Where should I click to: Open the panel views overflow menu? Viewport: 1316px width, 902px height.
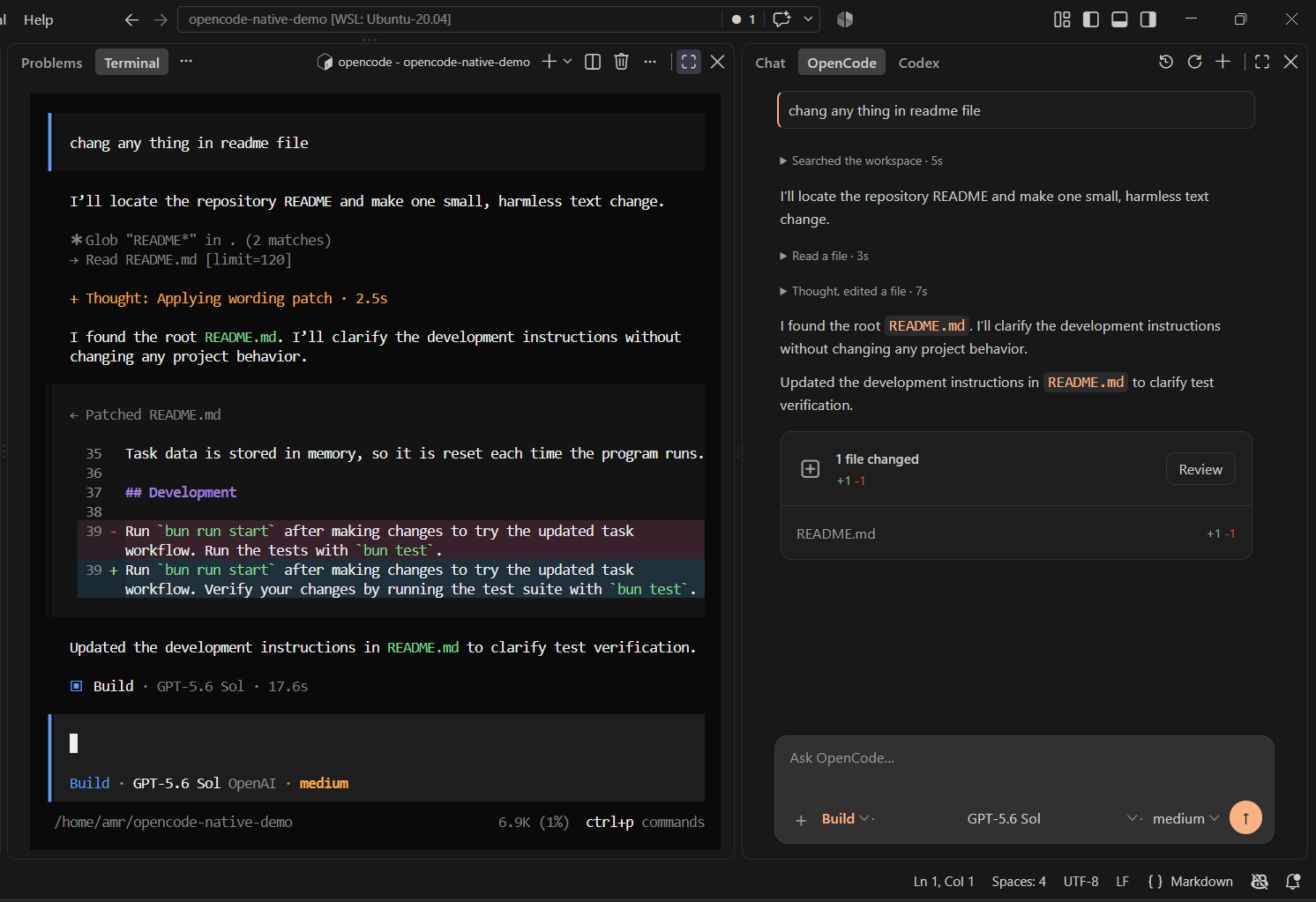[x=186, y=62]
